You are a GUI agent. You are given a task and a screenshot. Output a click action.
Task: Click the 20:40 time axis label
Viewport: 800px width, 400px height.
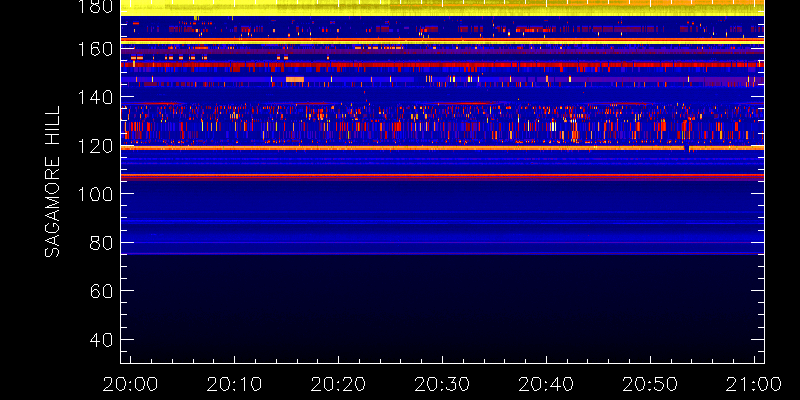point(546,384)
